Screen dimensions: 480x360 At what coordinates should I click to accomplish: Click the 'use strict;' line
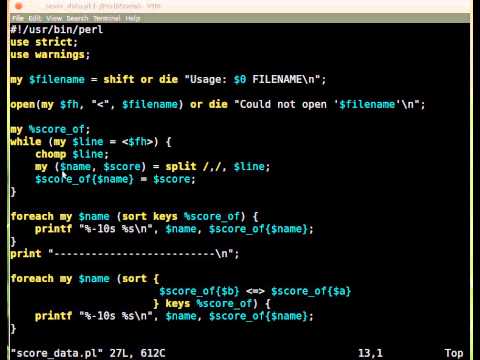pos(44,42)
